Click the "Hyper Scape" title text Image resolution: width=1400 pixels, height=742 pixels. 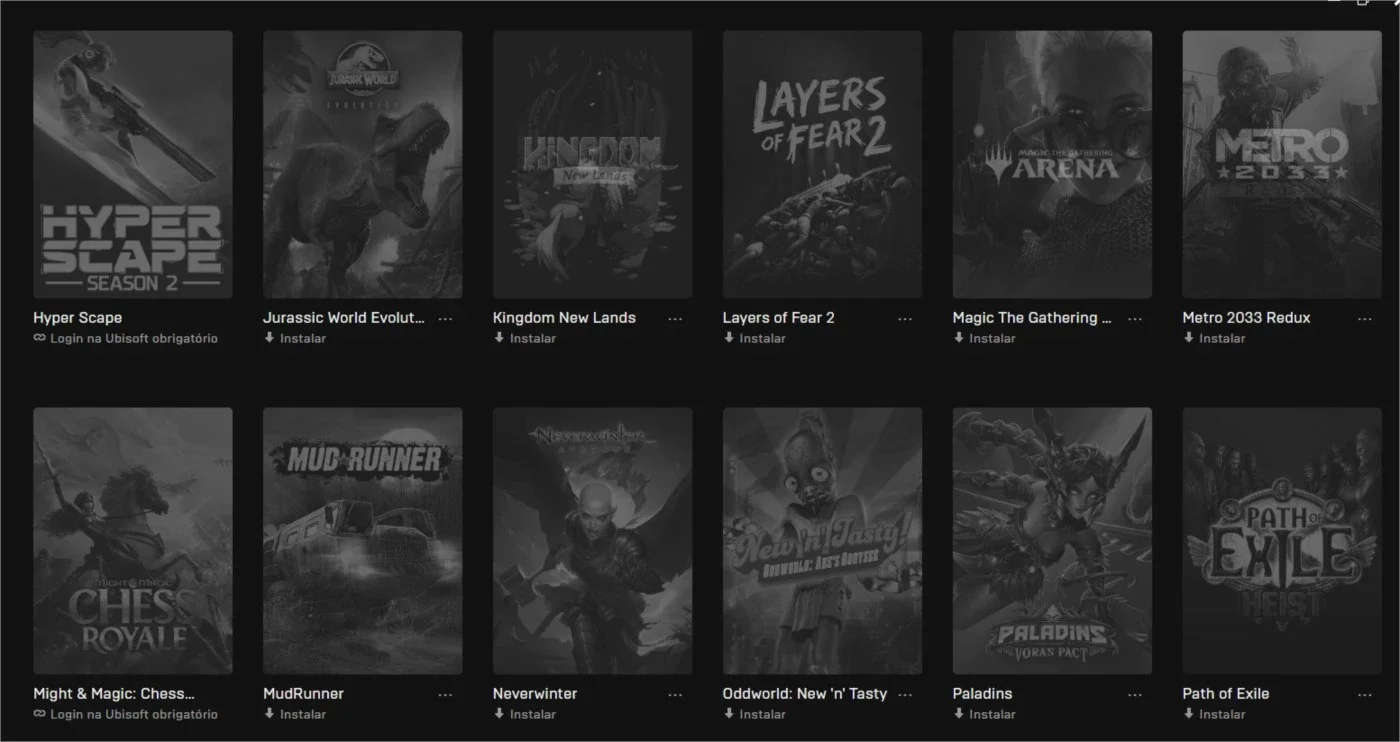tap(78, 318)
